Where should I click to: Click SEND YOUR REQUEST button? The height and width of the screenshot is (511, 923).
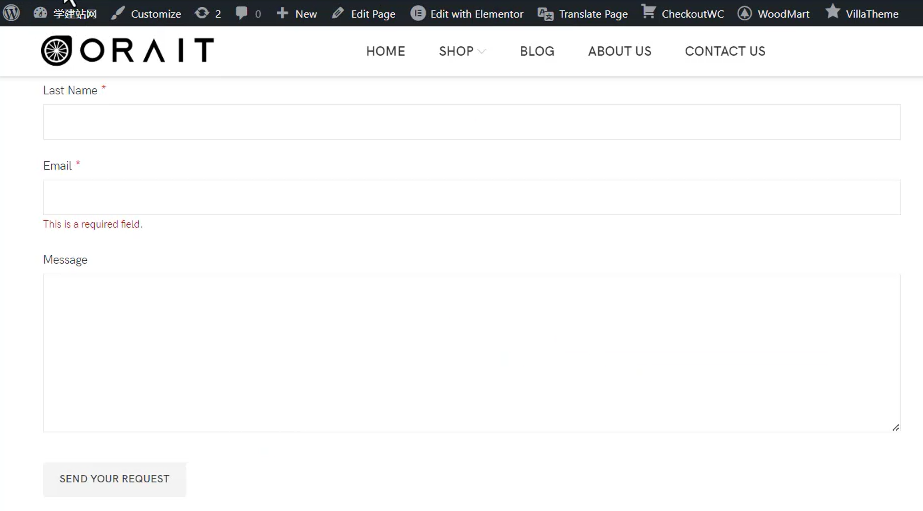click(114, 479)
